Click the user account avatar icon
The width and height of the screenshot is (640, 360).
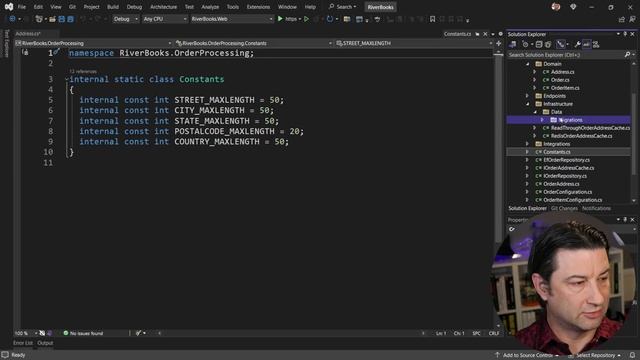556,7
